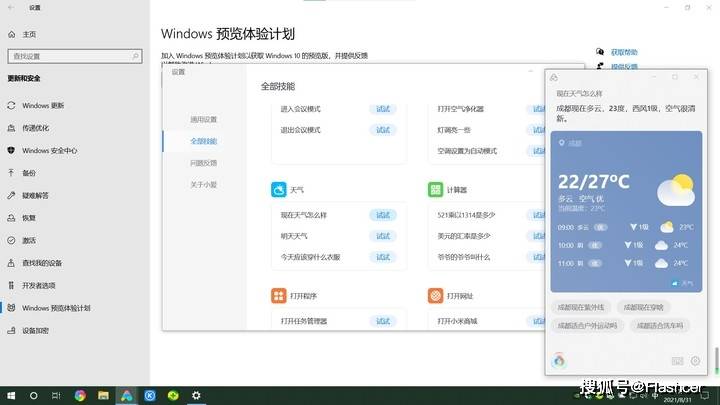Click the 查找设置 search field
Viewport: 720px width, 405px height.
75,56
